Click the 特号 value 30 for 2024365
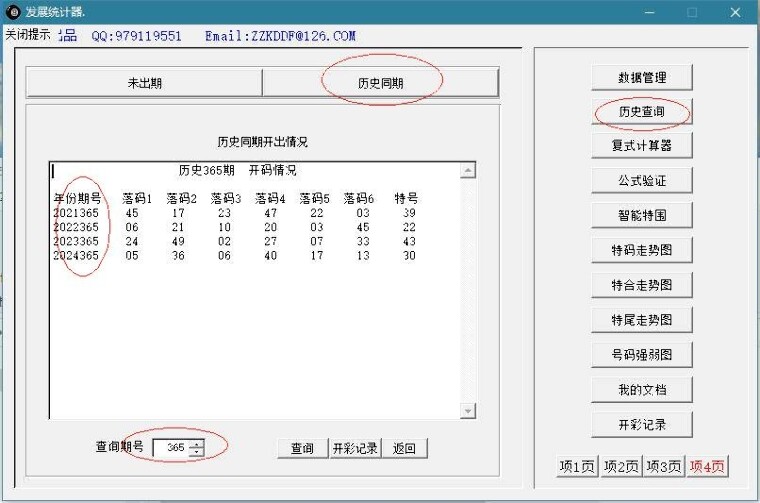The width and height of the screenshot is (760, 503). (x=410, y=255)
